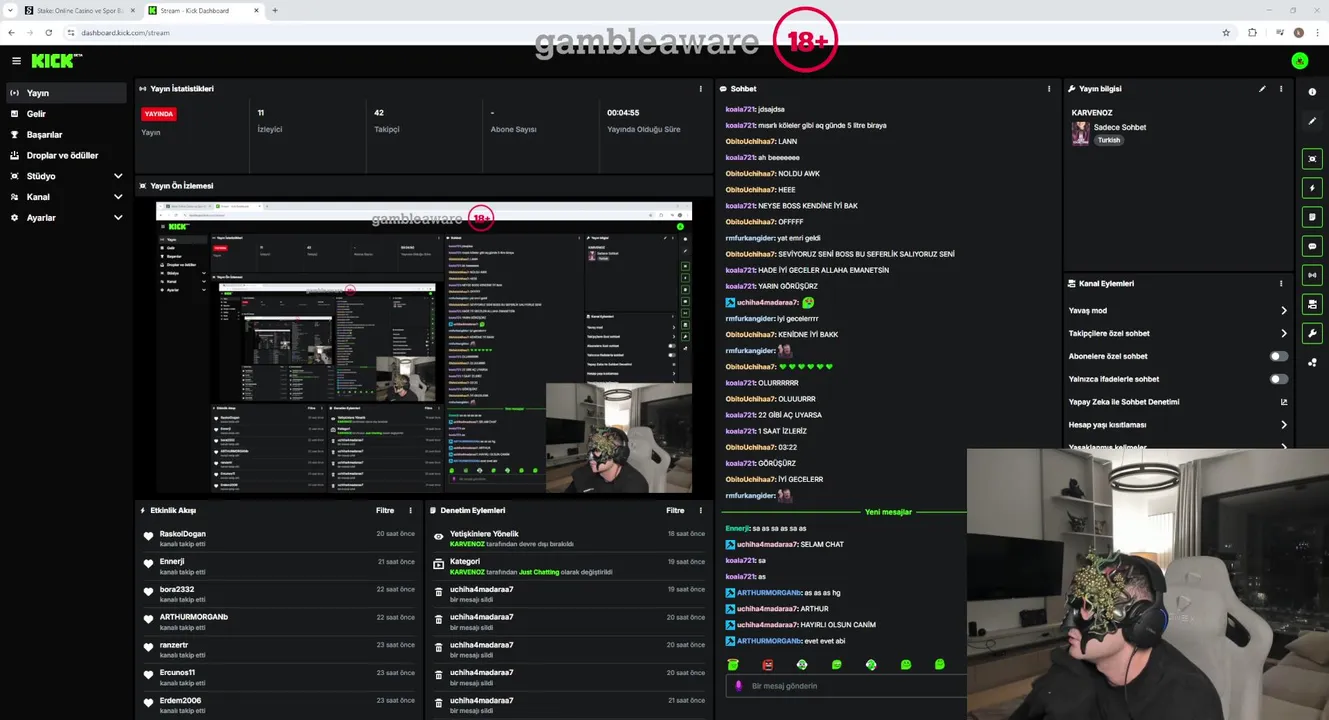The width and height of the screenshot is (1329, 720).
Task: Reload the page in the browser
Action: click(x=48, y=33)
